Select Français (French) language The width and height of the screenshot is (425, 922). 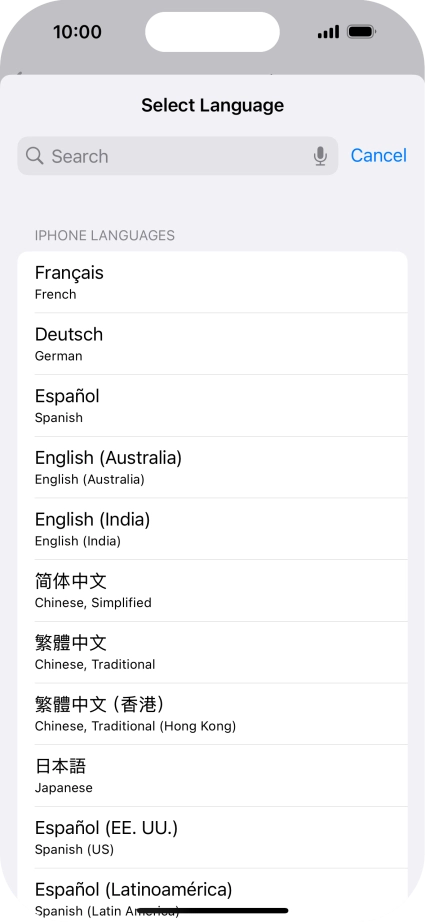[212, 282]
